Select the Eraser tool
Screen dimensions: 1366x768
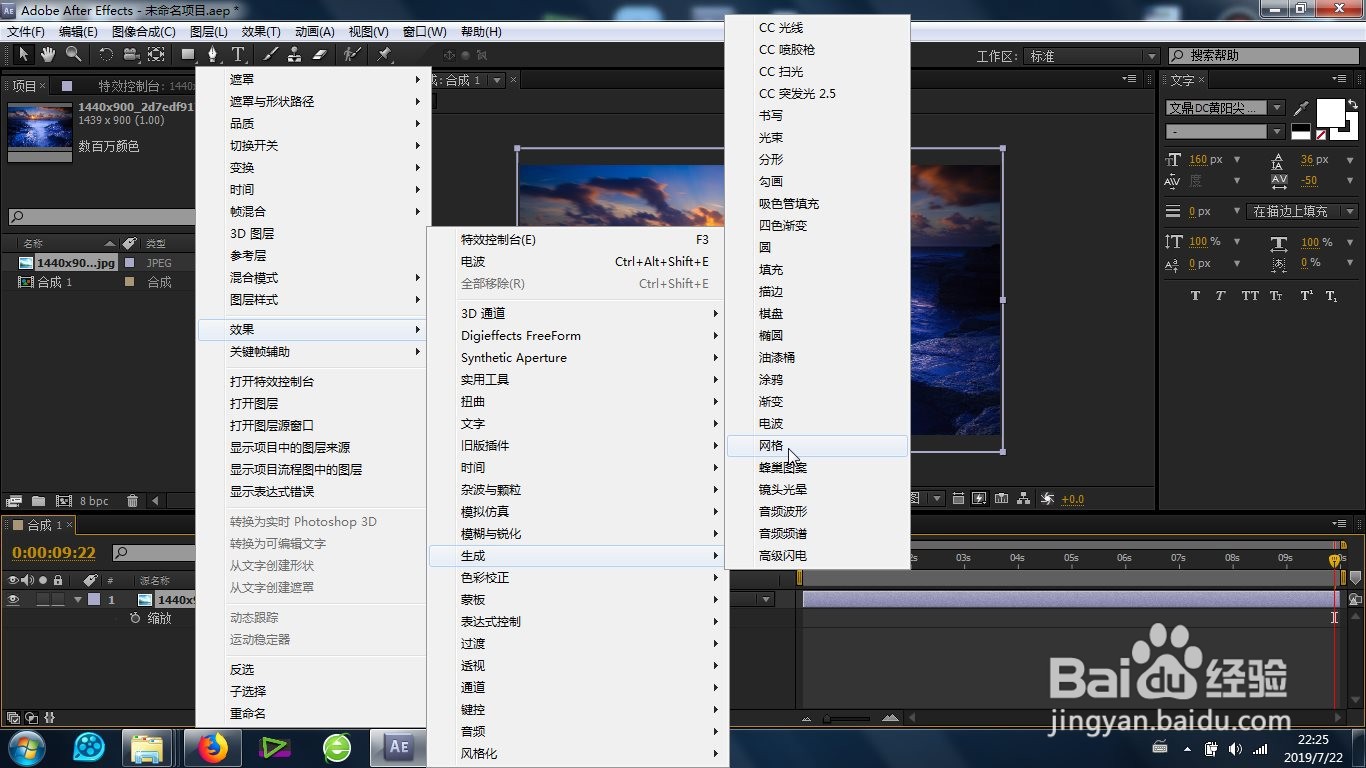[320, 54]
